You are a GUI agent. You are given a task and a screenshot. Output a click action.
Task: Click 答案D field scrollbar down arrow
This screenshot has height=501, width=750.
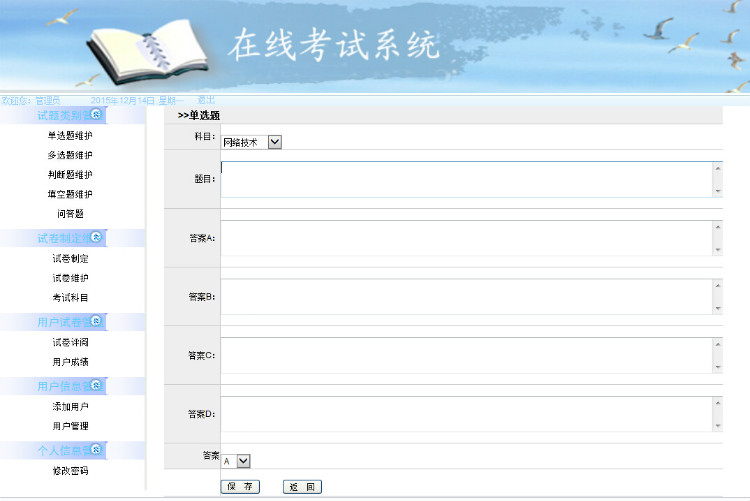click(x=717, y=426)
